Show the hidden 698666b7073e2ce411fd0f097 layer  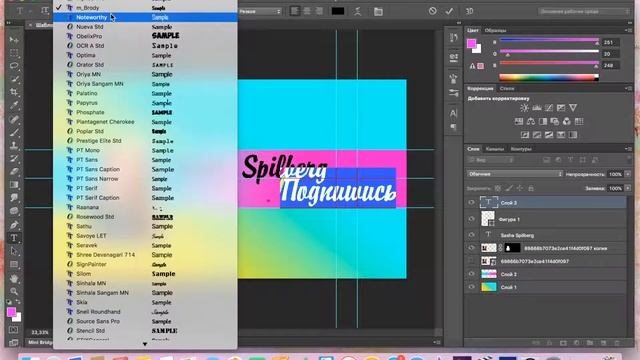(x=471, y=261)
